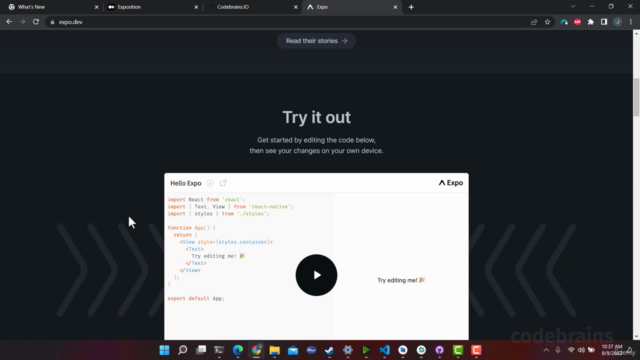
Task: Go forward in browser history
Action: click(22, 22)
